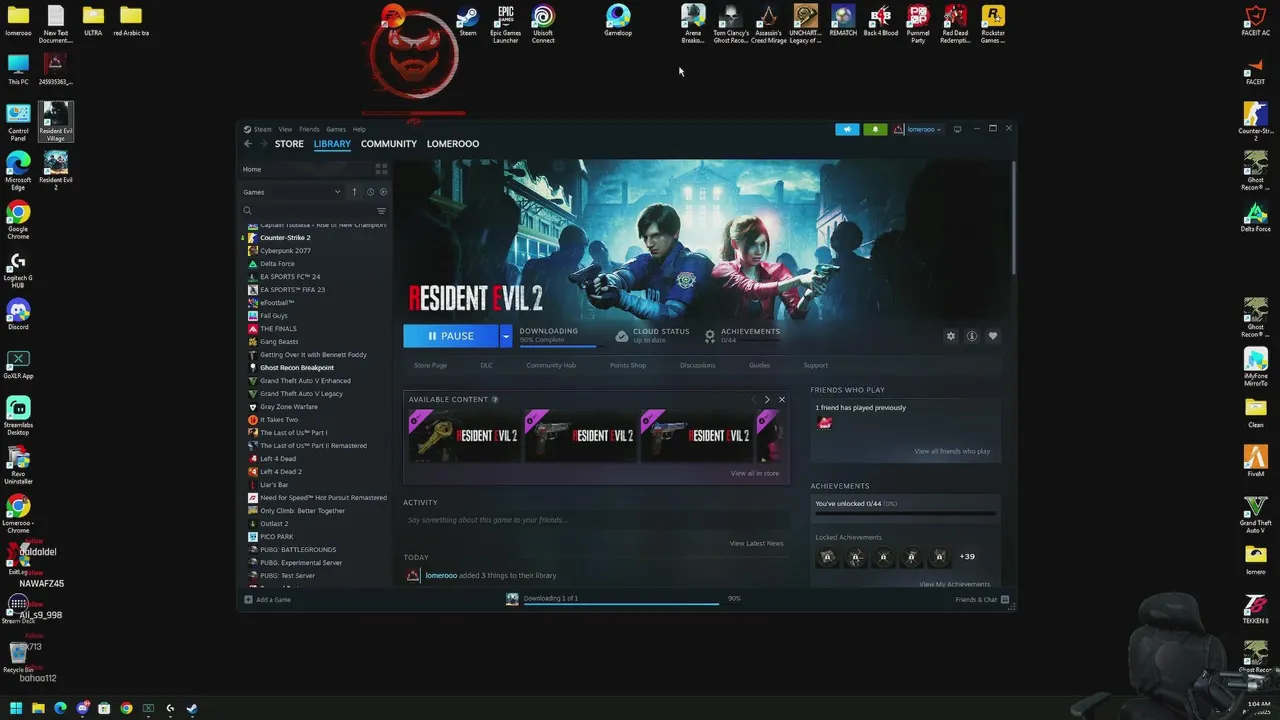Open the LOMEROOO profile tab
Image resolution: width=1280 pixels, height=720 pixels.
[x=453, y=144]
